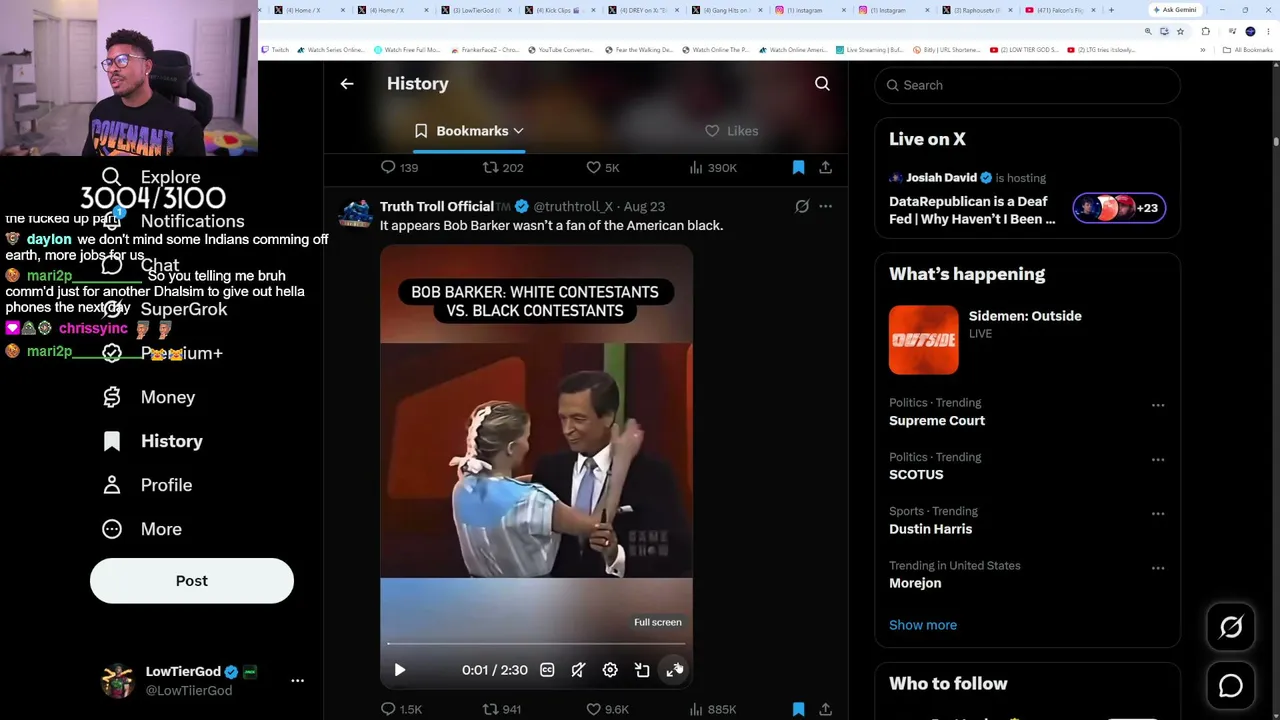Screen dimensions: 1280x720
Task: Switch to Raphousetv browser tab
Action: [x=976, y=10]
